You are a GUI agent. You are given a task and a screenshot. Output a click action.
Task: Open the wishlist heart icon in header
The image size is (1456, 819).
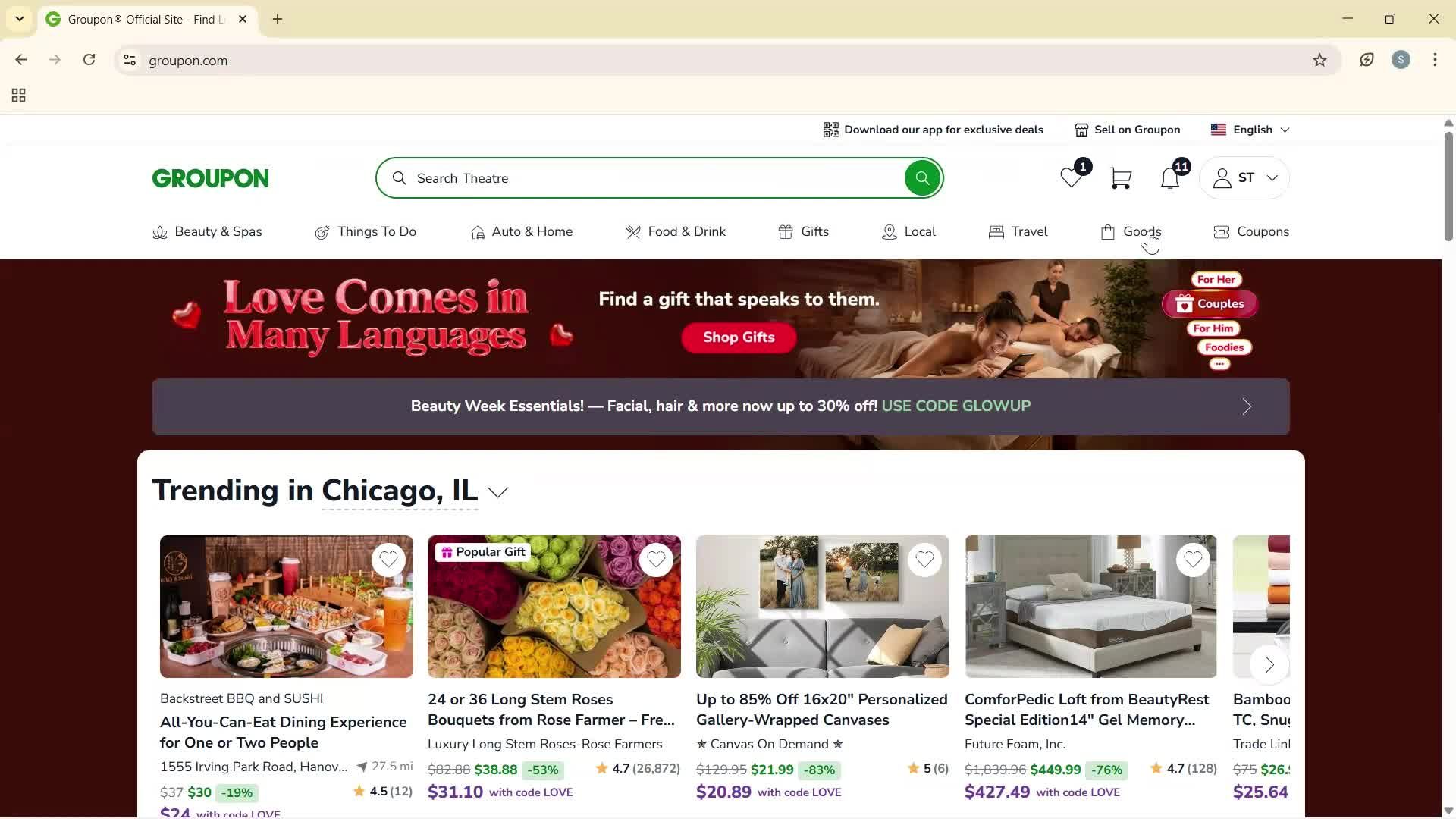[1072, 178]
